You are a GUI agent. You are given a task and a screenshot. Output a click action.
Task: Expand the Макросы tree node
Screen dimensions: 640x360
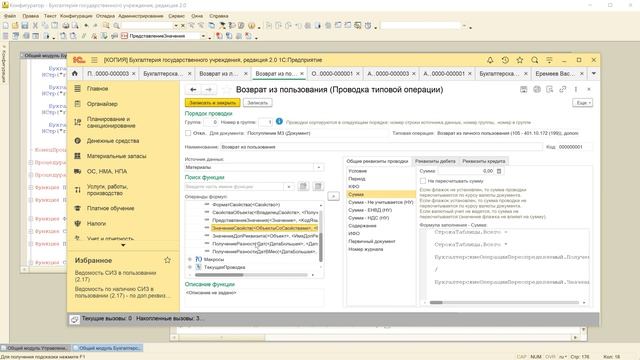tap(190, 259)
